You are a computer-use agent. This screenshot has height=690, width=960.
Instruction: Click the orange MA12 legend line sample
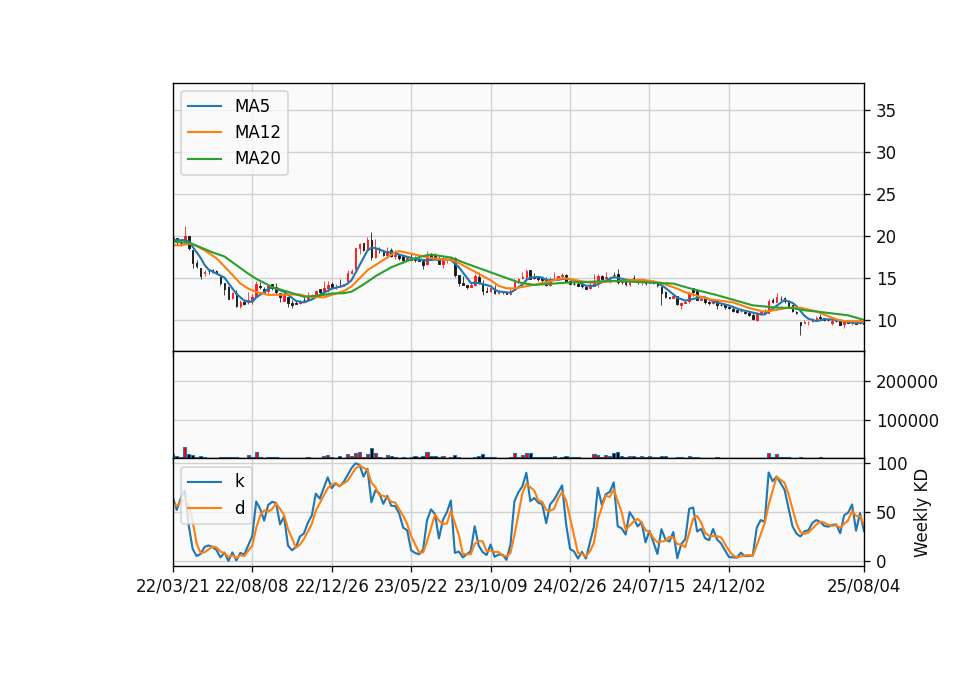pos(204,132)
